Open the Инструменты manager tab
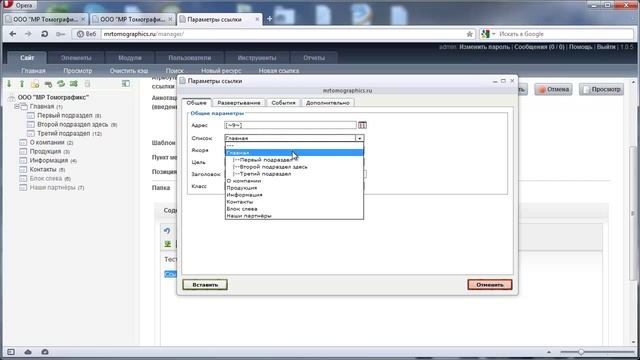 (x=257, y=58)
